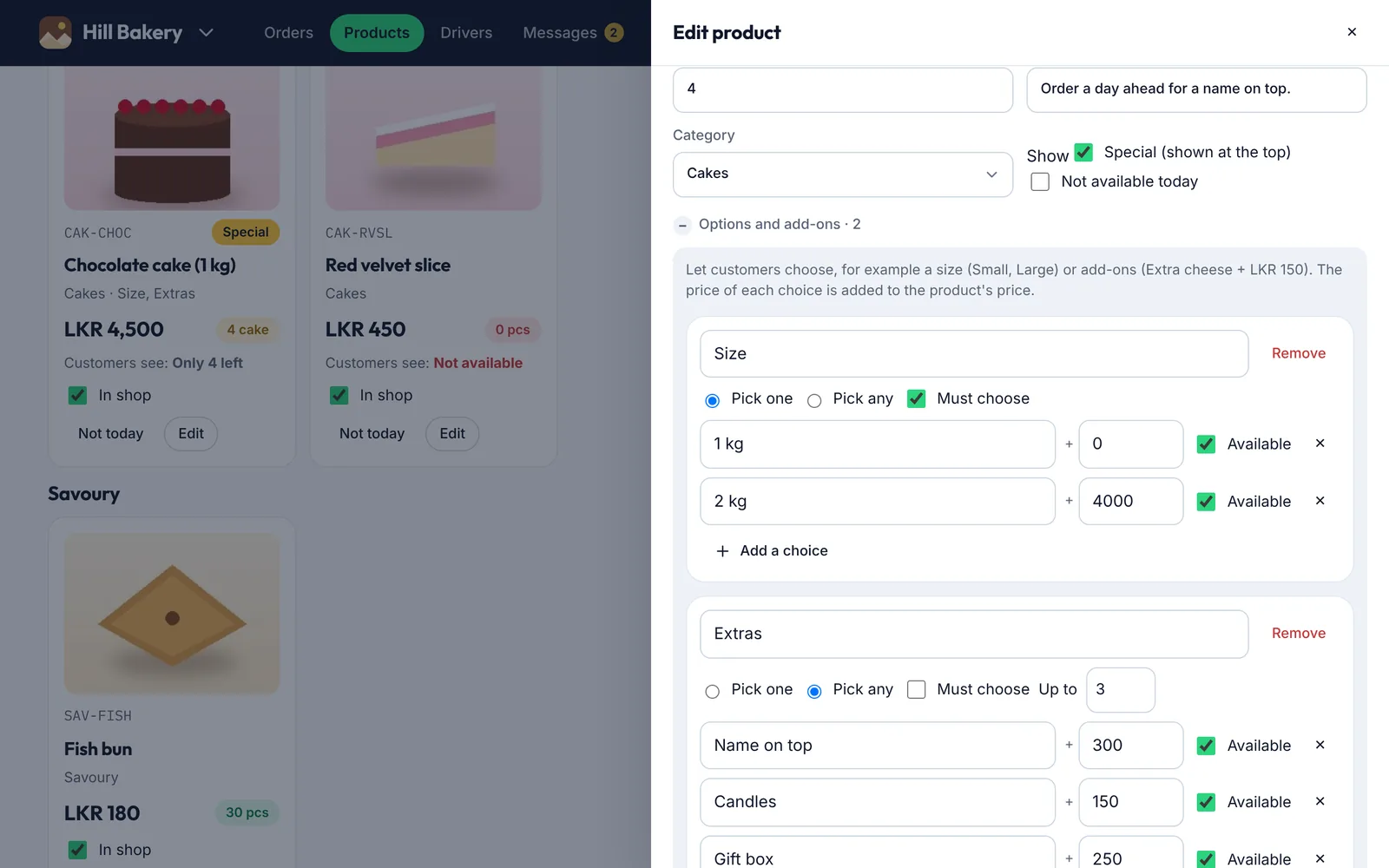Uncheck In shop for Fish bun

point(77,851)
